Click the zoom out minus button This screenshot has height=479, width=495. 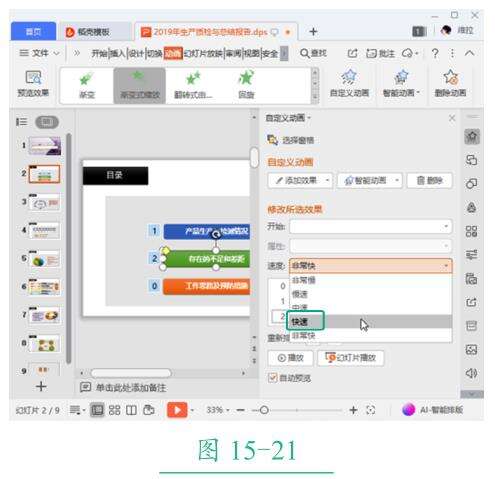[x=240, y=410]
